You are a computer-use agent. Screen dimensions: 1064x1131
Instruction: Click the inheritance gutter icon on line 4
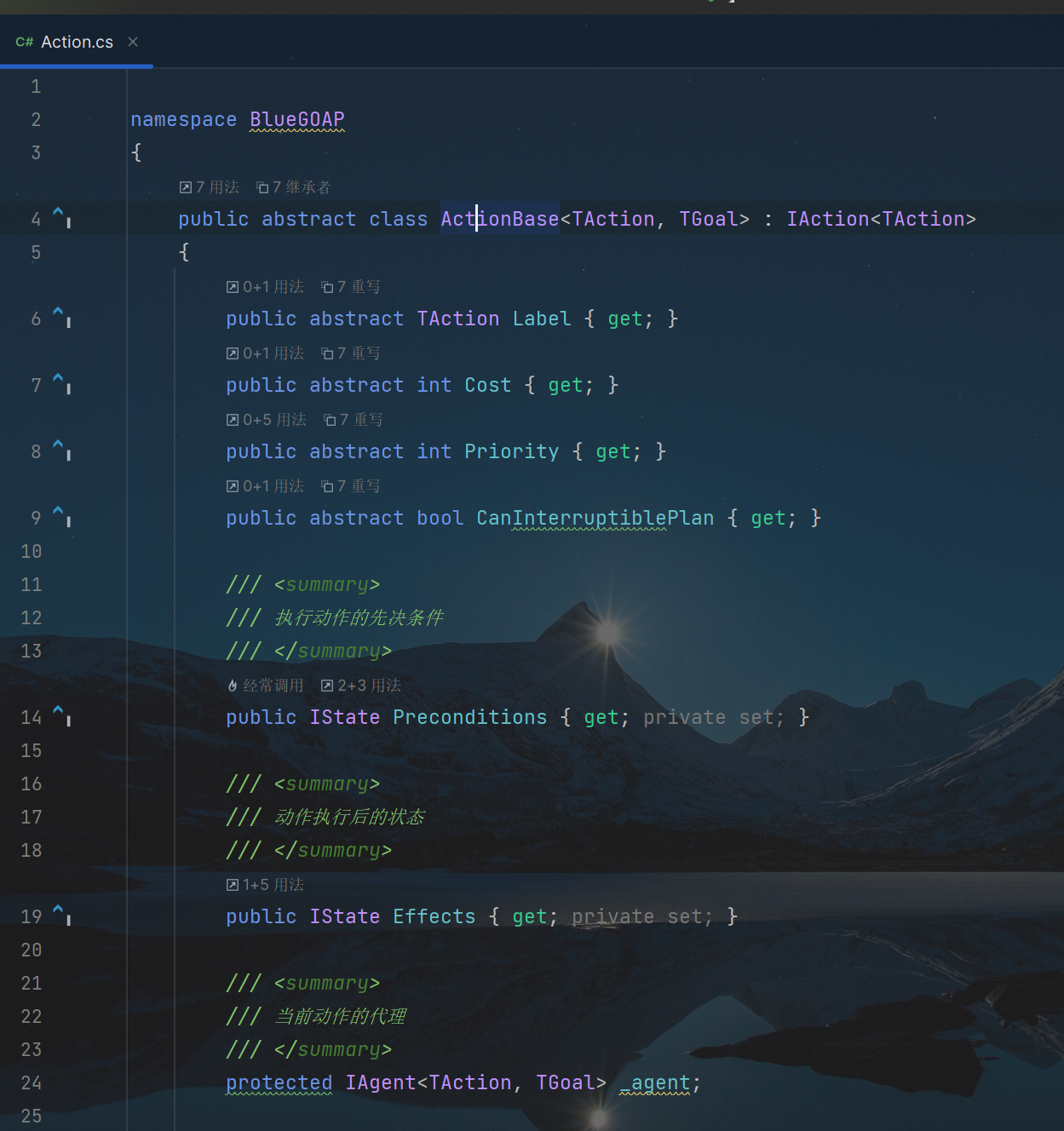pos(62,217)
